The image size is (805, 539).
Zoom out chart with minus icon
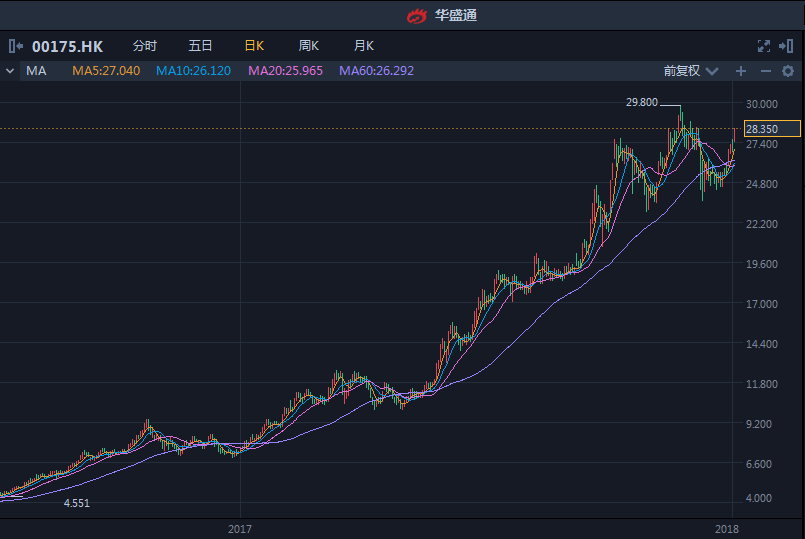point(765,71)
